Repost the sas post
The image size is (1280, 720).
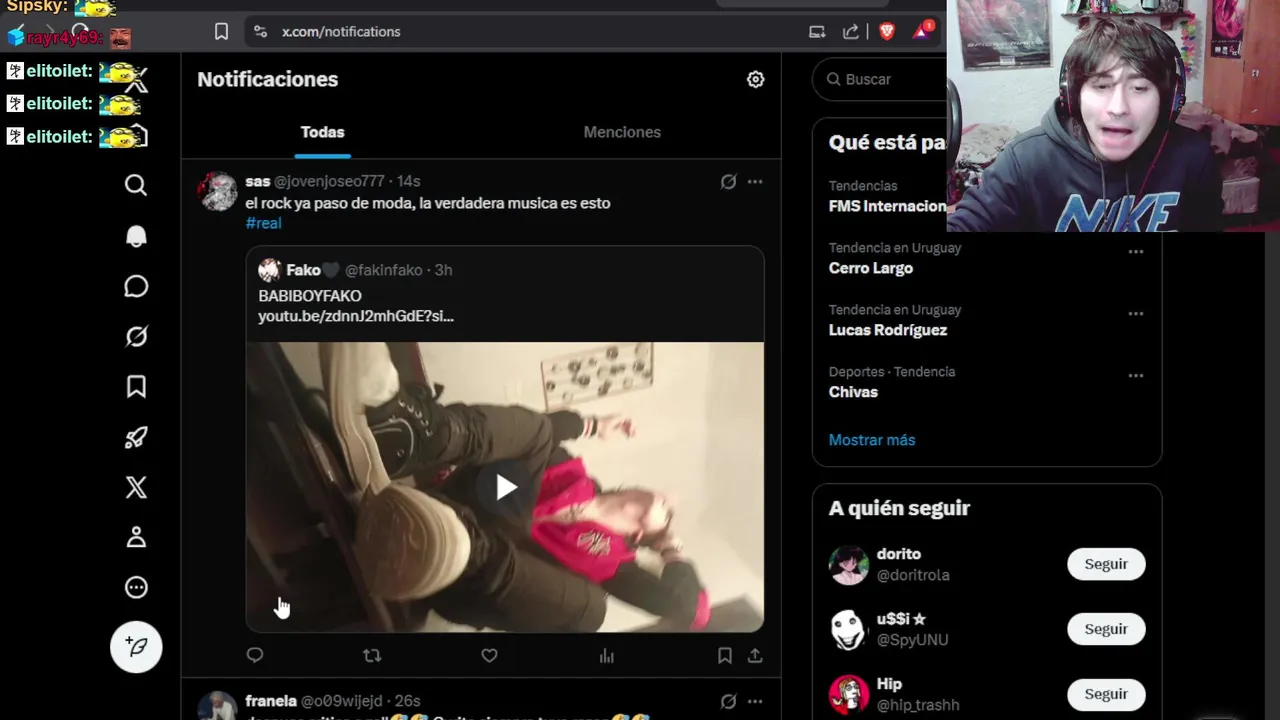(x=372, y=656)
